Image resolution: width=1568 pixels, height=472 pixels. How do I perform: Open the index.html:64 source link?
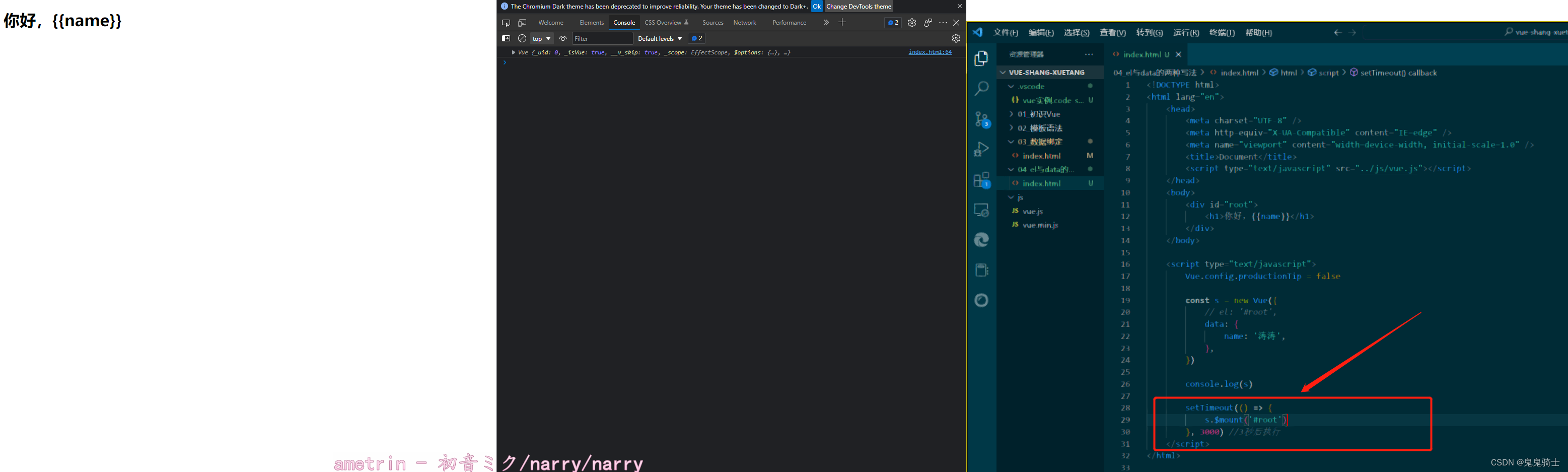pyautogui.click(x=930, y=52)
